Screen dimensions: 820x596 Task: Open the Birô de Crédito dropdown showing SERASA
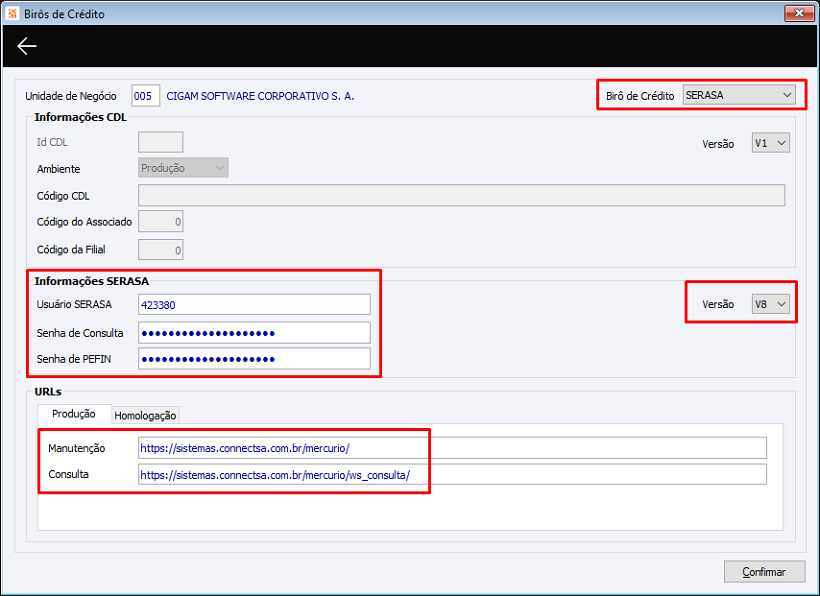[739, 95]
